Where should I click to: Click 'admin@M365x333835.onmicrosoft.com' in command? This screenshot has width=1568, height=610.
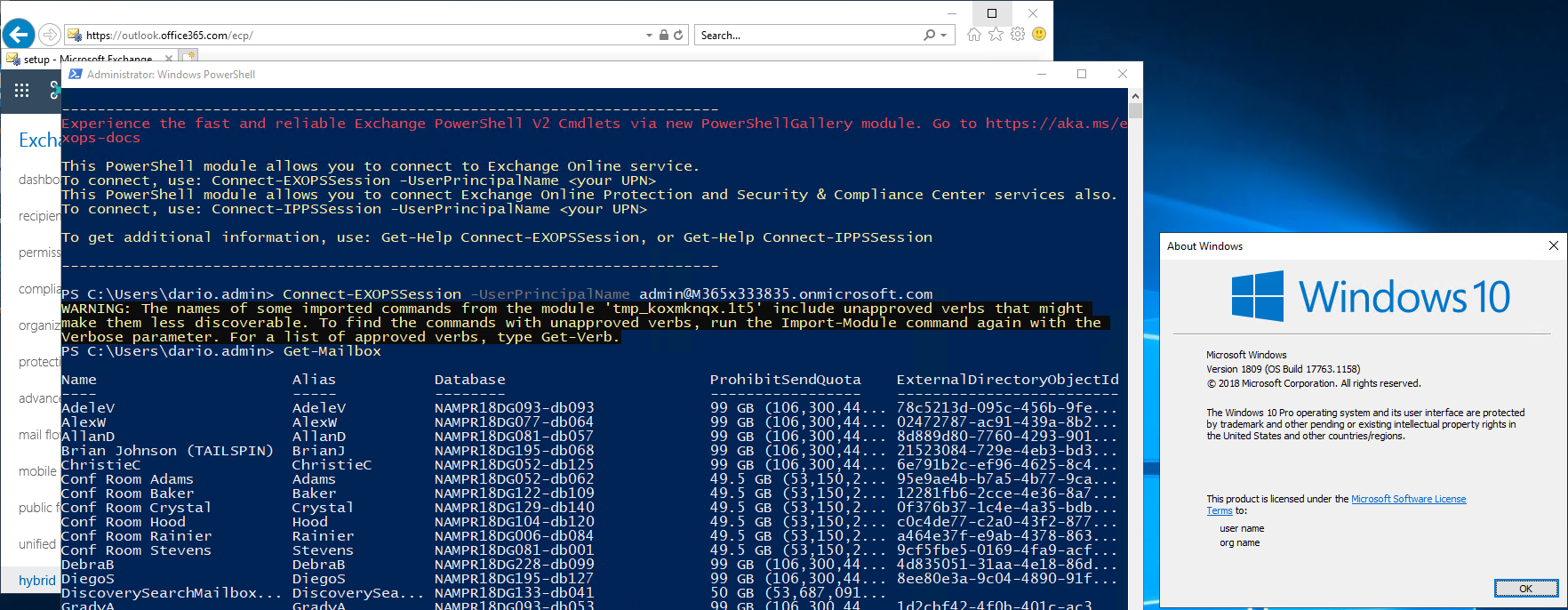[786, 294]
